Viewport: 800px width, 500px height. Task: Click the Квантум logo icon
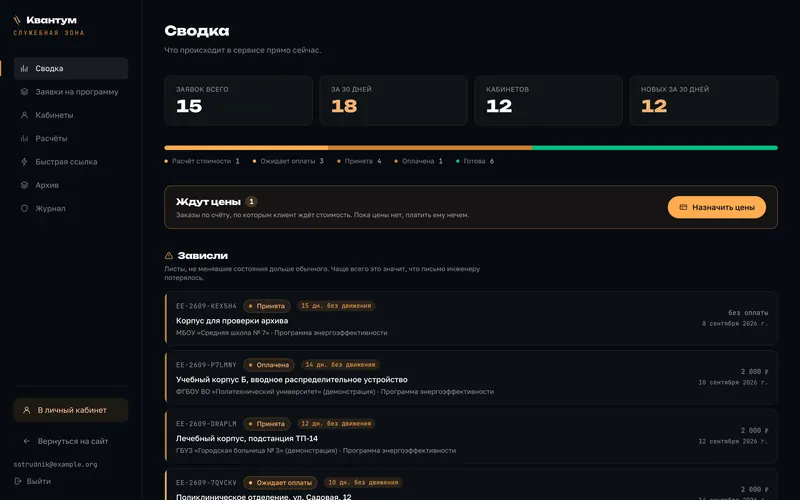point(17,20)
